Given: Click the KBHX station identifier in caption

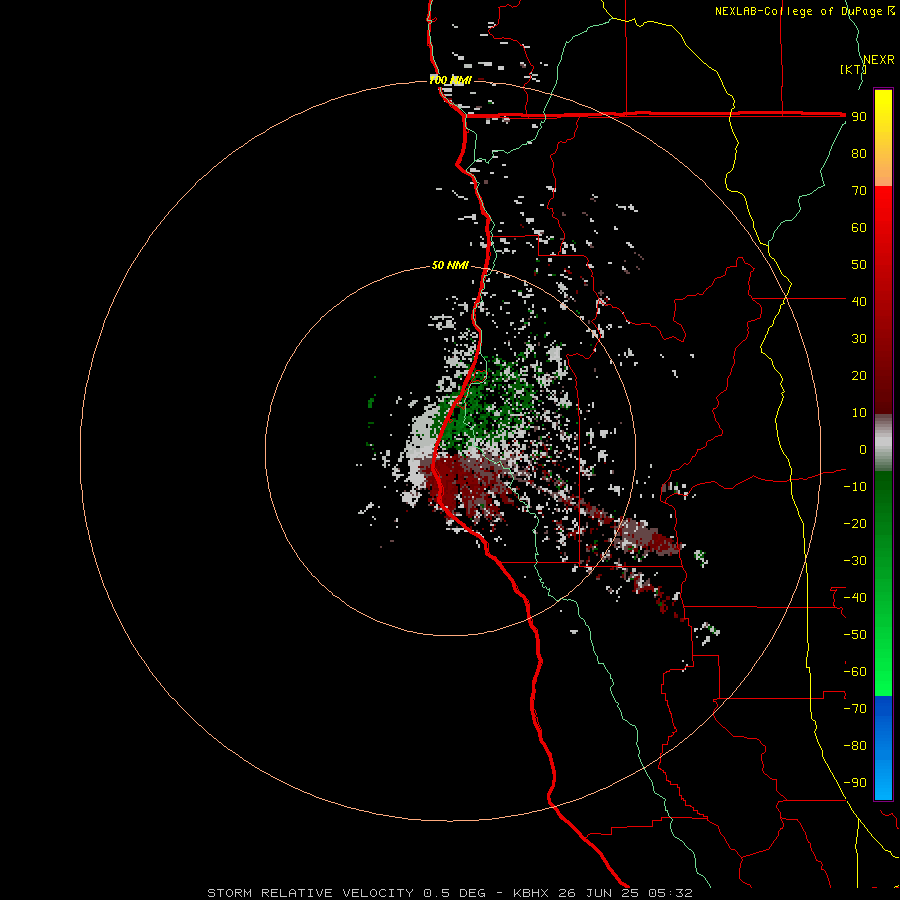Looking at the screenshot, I should point(531,893).
